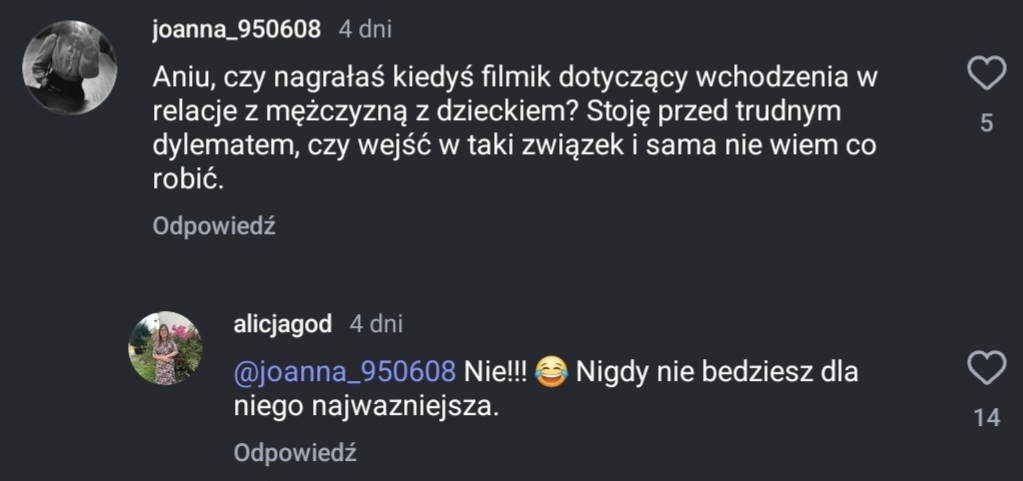Click the '4 dni' timestamp beside alicjagod
Screen dimensions: 1023x481
tap(376, 325)
